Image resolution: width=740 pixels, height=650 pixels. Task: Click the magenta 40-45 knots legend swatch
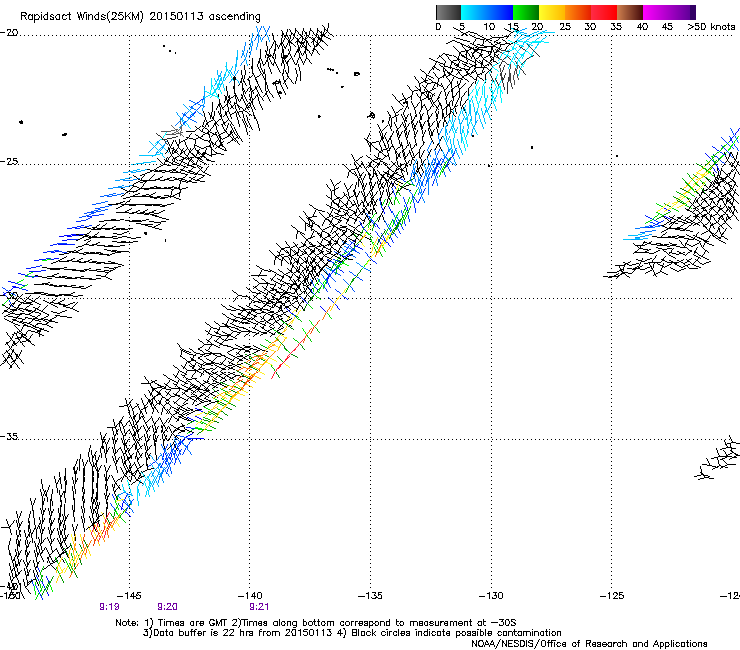coord(656,12)
